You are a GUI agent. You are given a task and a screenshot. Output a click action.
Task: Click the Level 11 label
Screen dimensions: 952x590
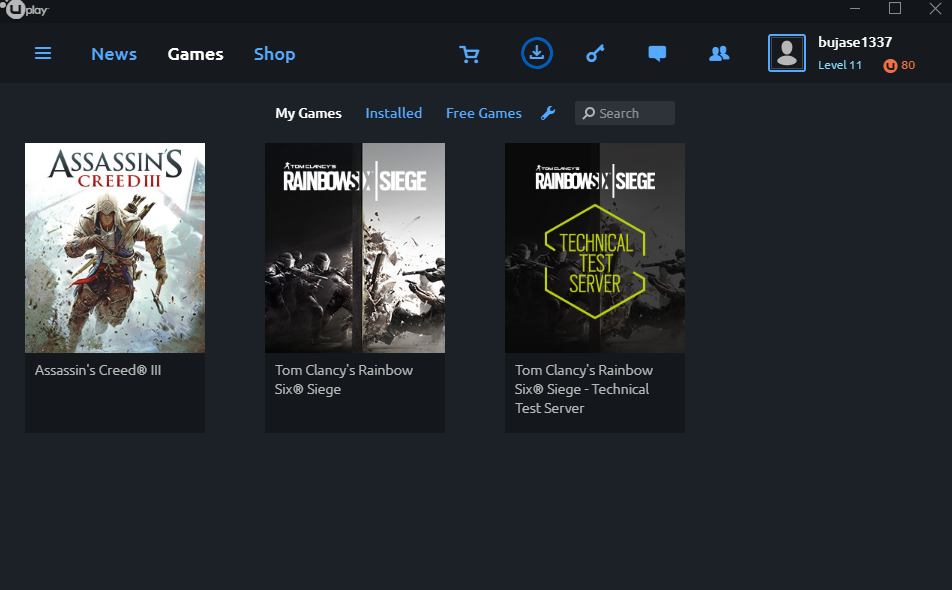840,65
